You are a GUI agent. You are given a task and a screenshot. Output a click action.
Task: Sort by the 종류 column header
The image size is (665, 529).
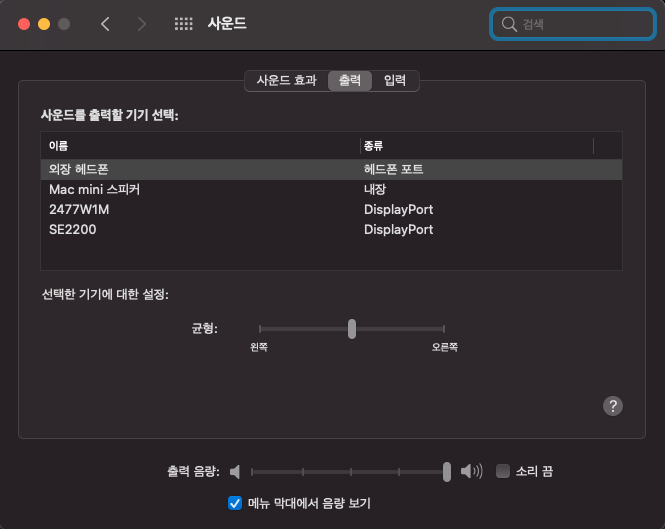point(477,146)
